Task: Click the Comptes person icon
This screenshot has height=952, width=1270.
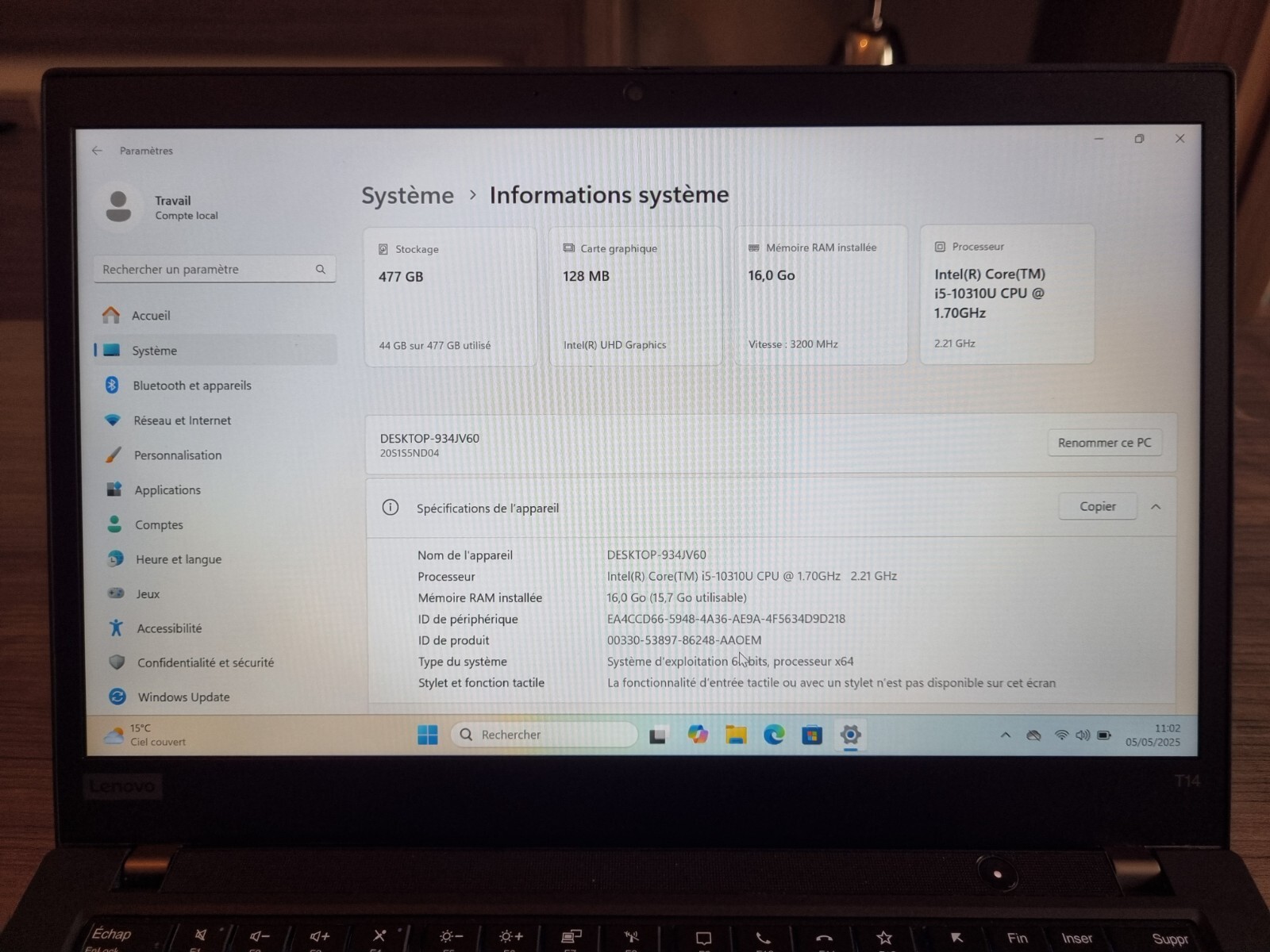Action: coord(114,524)
